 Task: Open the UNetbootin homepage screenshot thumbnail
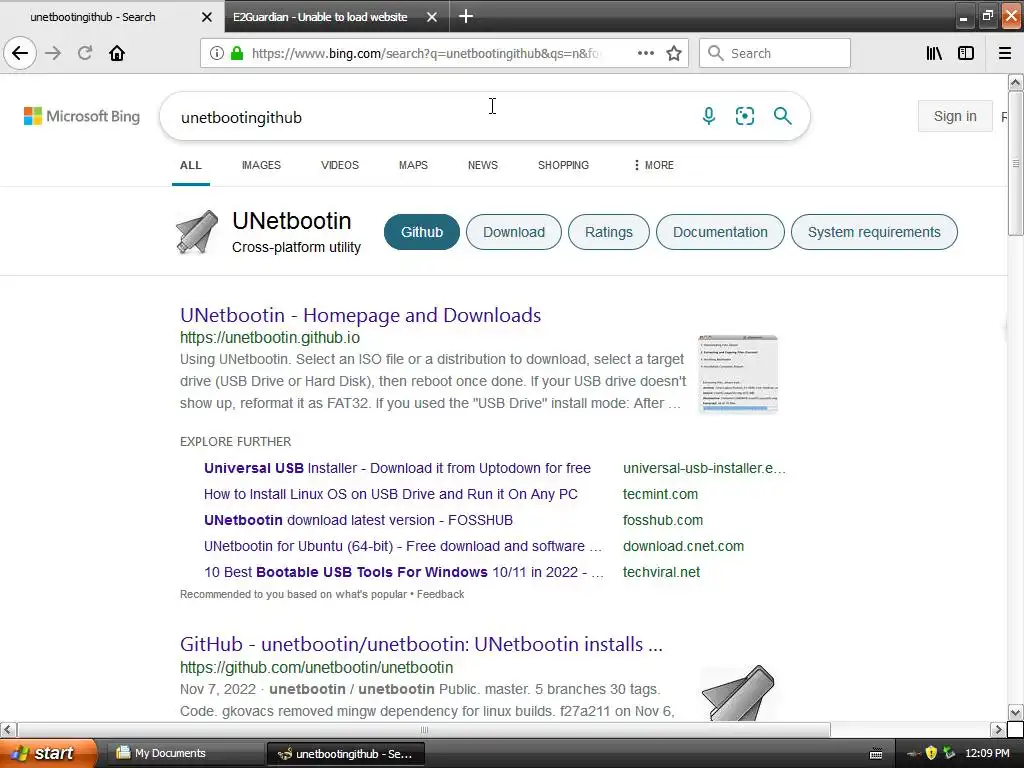point(738,374)
